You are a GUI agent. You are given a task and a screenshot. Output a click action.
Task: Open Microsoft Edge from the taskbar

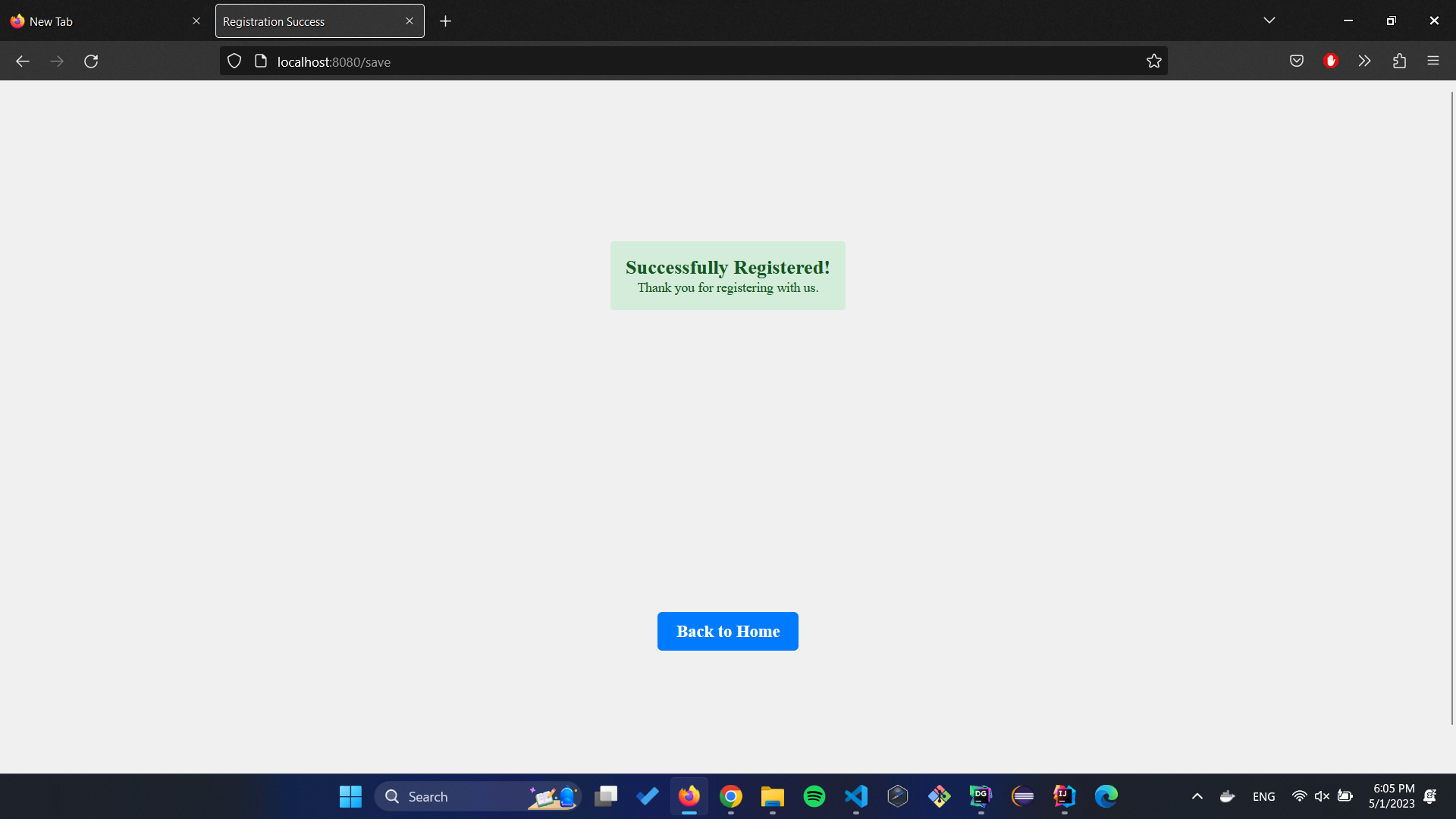click(1106, 796)
